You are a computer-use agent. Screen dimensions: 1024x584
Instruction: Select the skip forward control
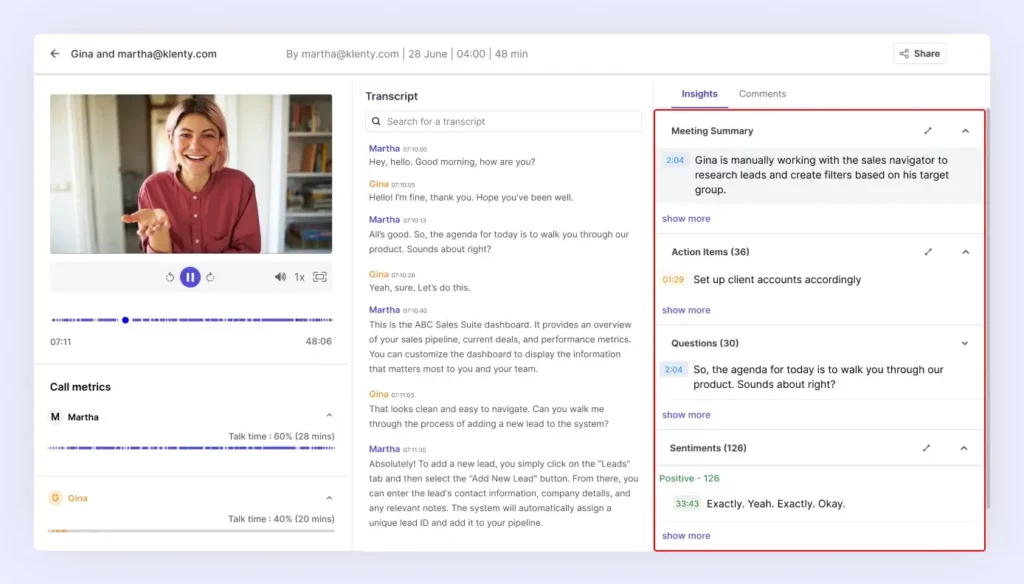click(212, 277)
